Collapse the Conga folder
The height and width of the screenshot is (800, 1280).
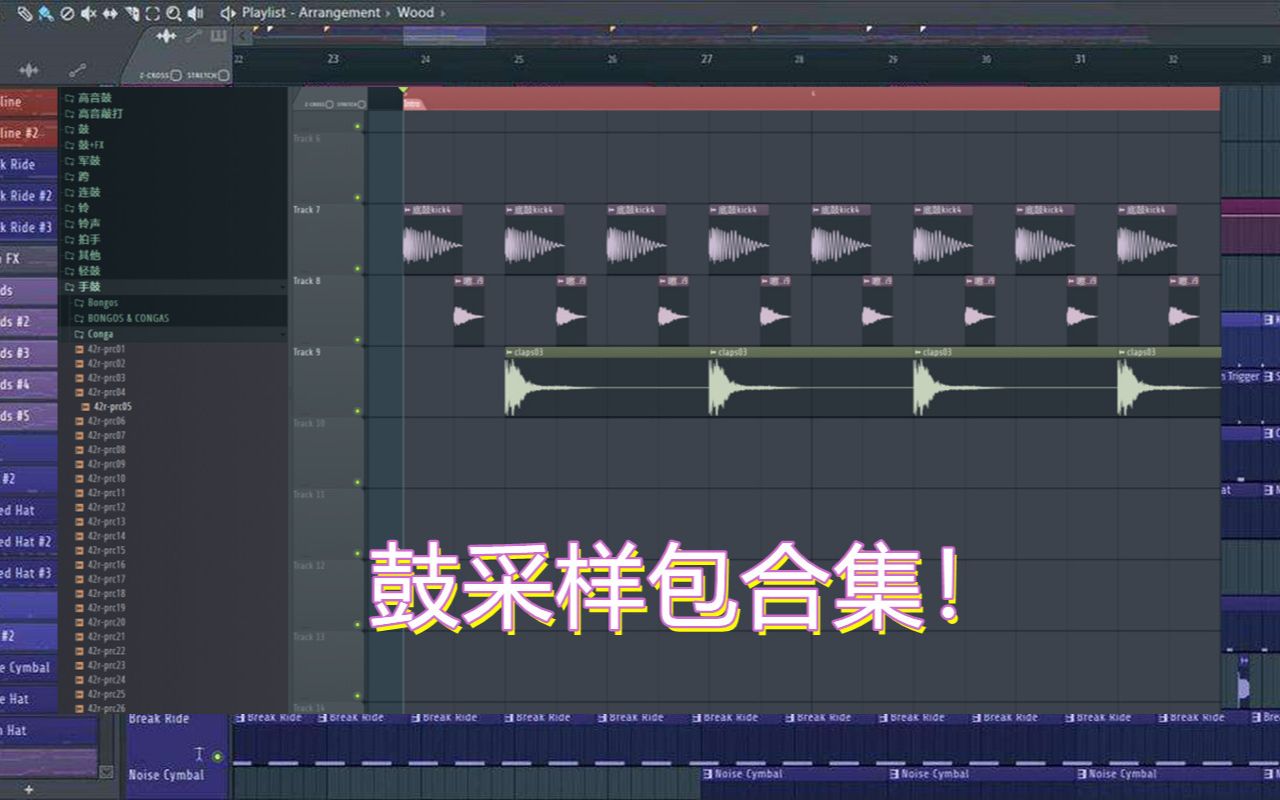[x=94, y=334]
